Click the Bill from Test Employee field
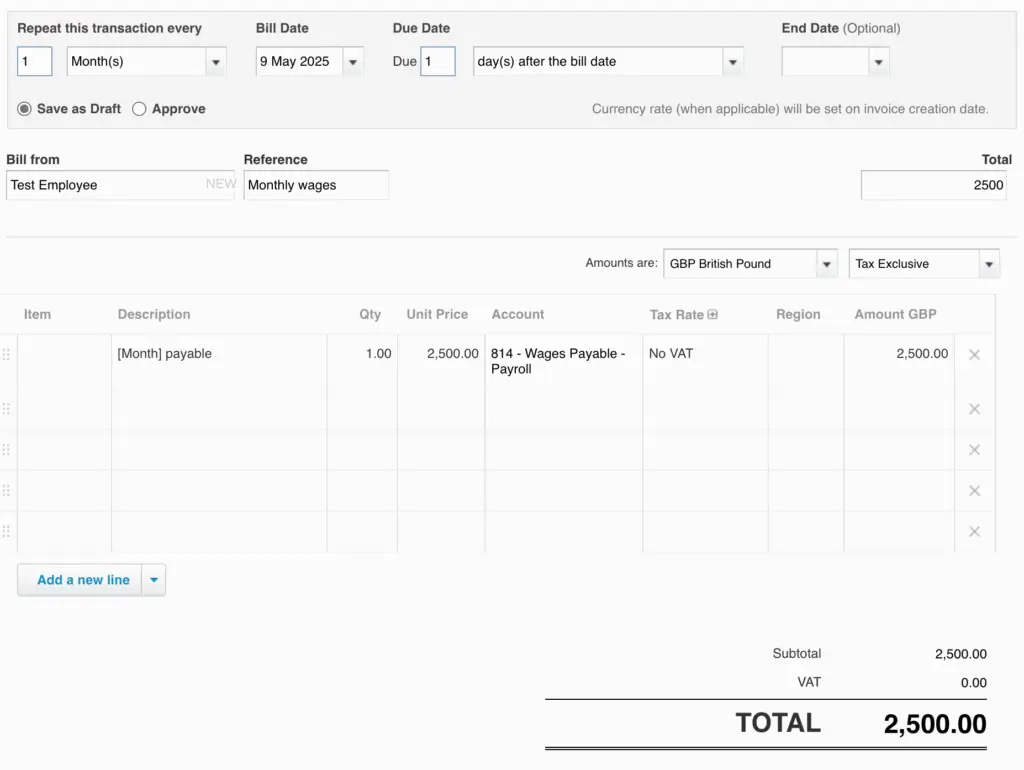 tap(105, 185)
